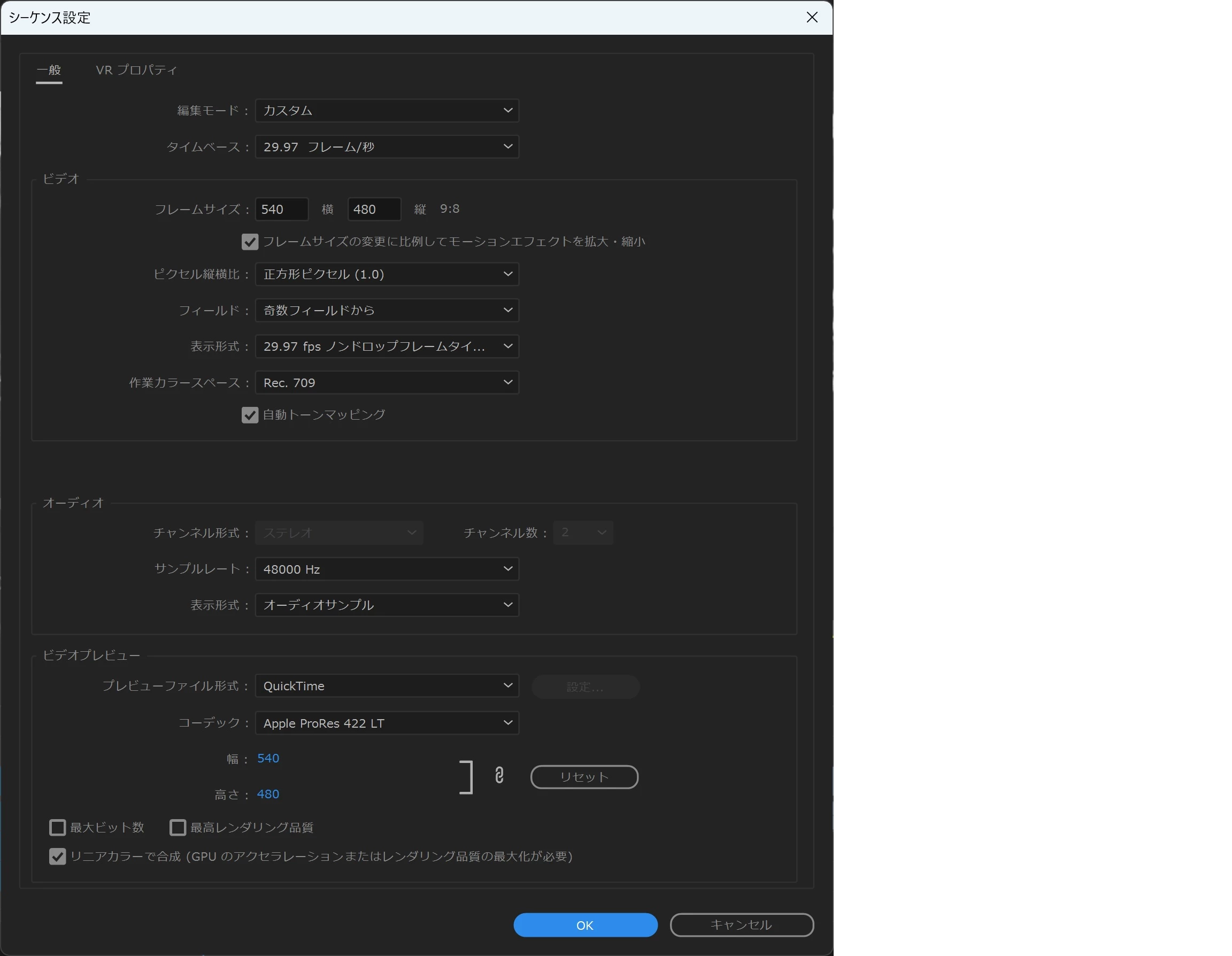Close the シーケンス設定 dialog with X
Screen dimensions: 1232x956
tap(812, 18)
